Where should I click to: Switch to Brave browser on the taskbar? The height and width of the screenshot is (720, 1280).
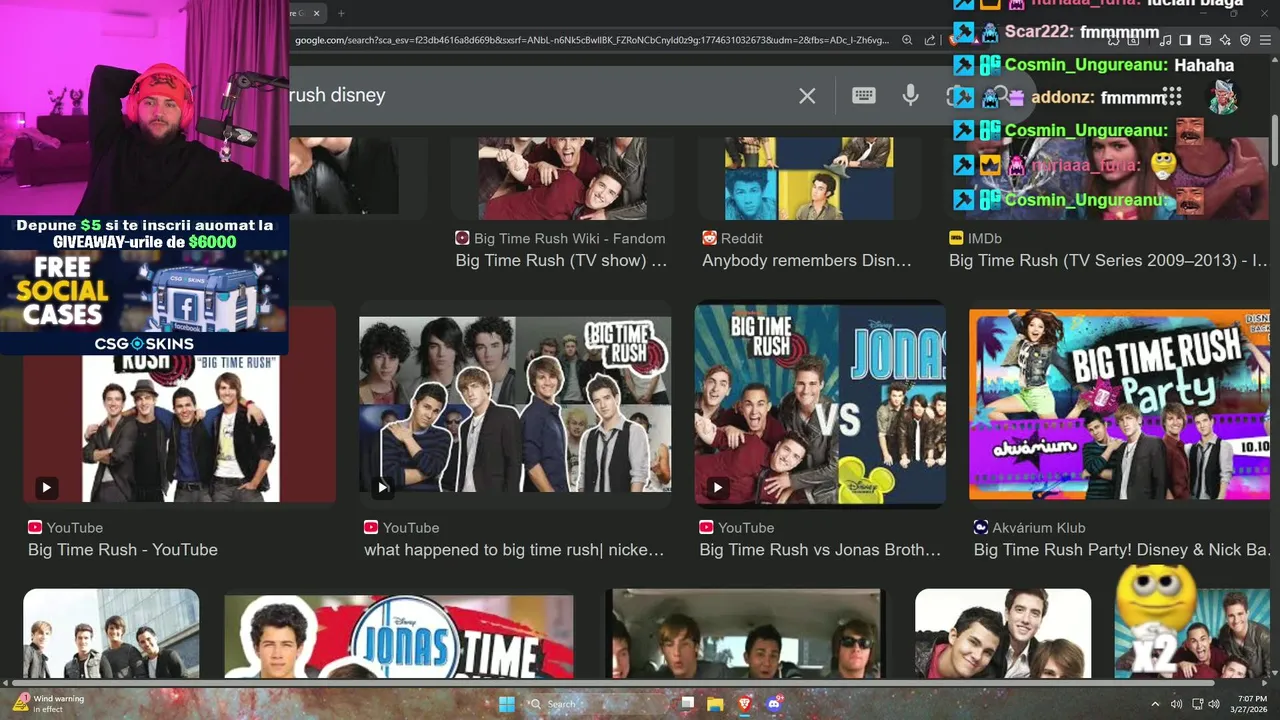745,704
